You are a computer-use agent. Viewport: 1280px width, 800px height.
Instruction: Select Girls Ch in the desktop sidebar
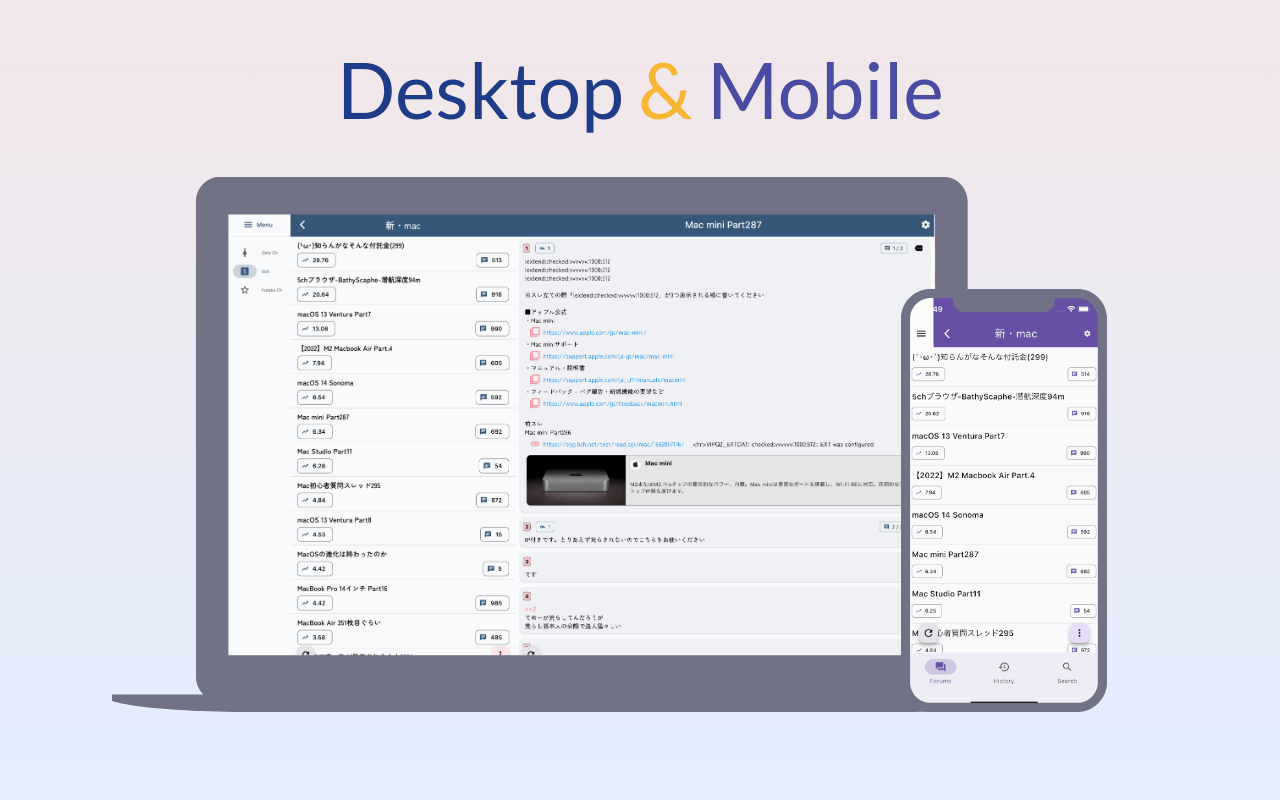pos(258,253)
